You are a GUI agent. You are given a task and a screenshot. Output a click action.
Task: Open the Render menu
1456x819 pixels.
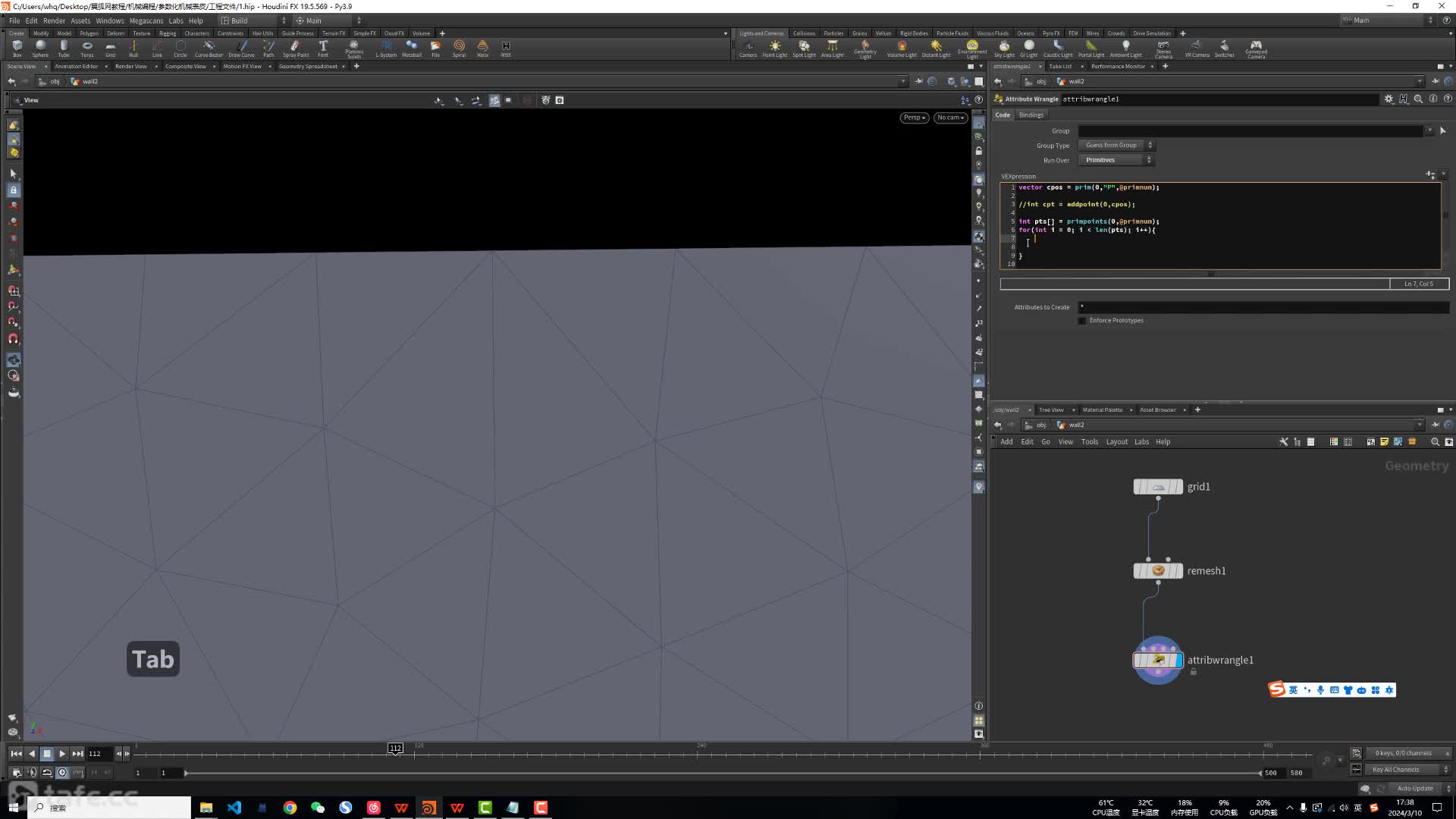tap(54, 20)
